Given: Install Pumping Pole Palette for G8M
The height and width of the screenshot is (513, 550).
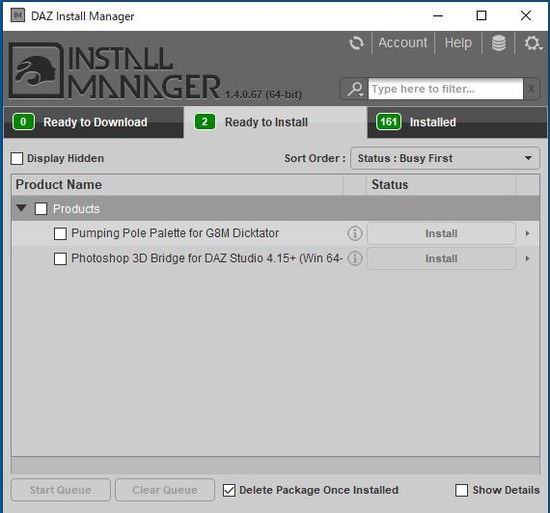Looking at the screenshot, I should (x=441, y=233).
